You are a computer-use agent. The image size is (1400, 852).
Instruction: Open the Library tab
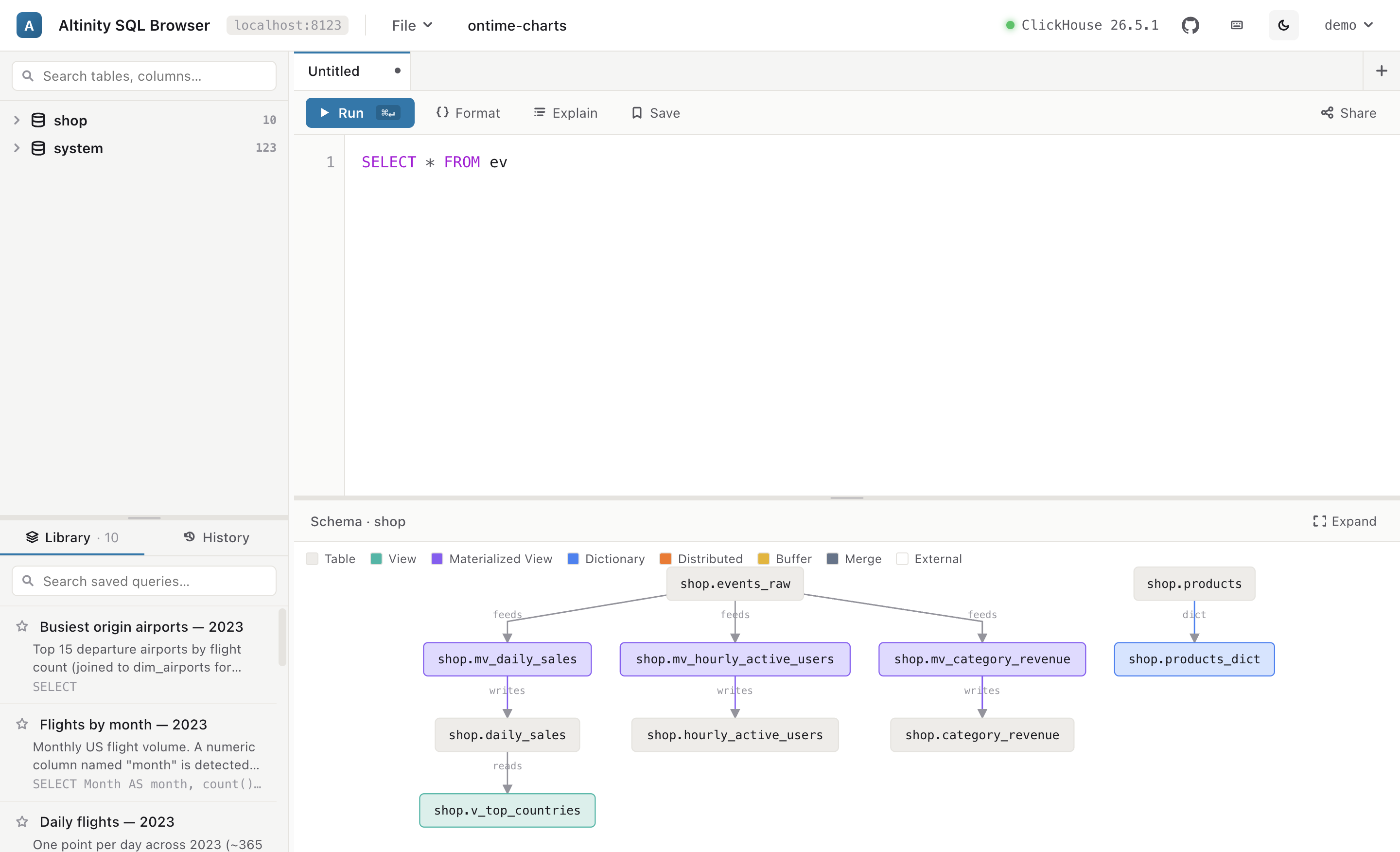tap(72, 537)
